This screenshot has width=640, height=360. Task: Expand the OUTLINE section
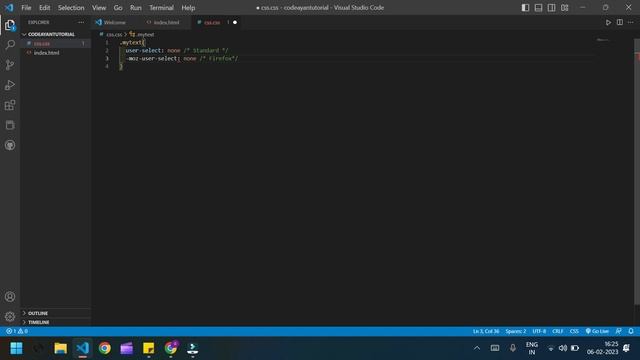56,313
